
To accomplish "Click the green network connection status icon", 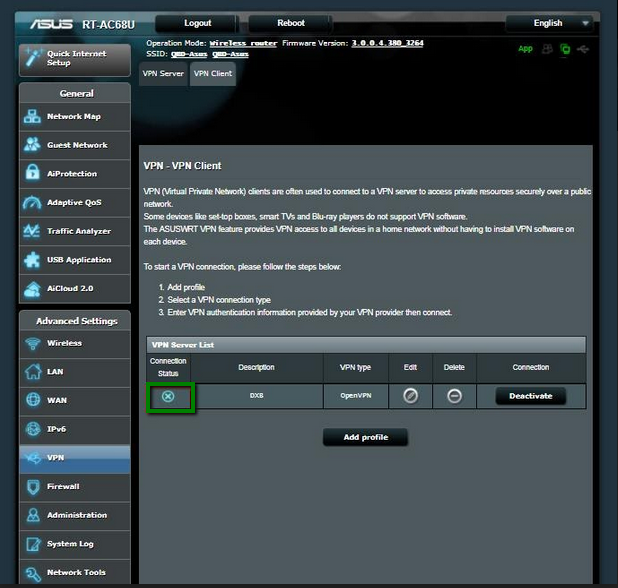I will click(565, 49).
